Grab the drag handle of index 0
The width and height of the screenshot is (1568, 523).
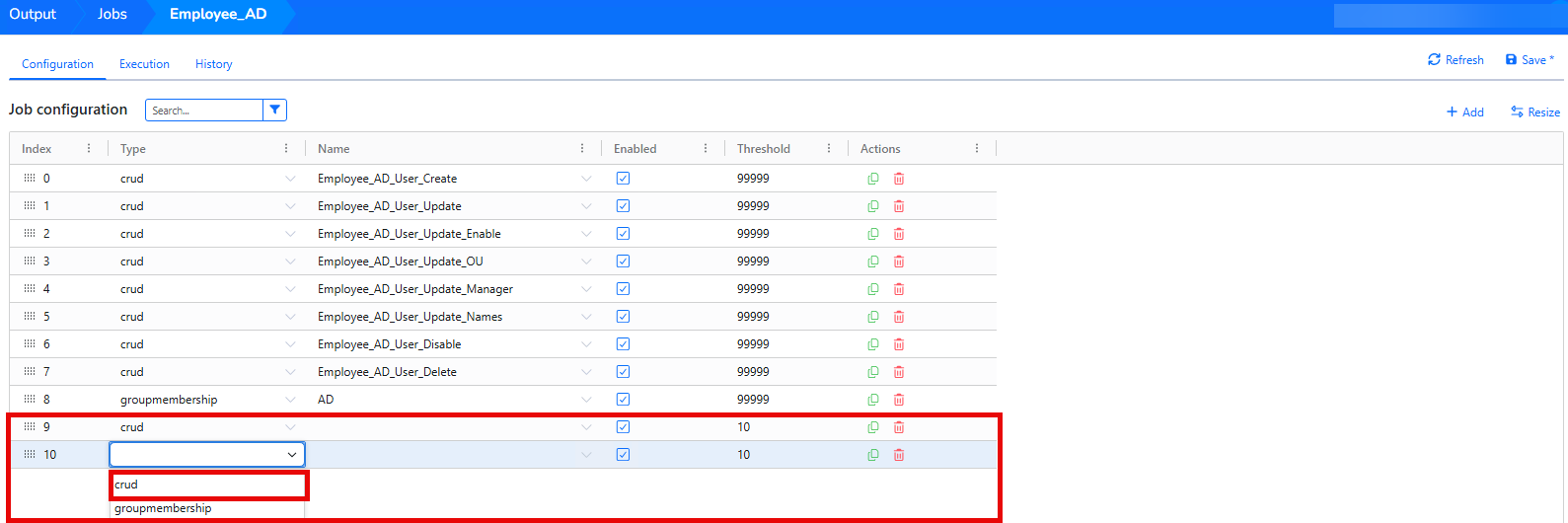tap(30, 179)
